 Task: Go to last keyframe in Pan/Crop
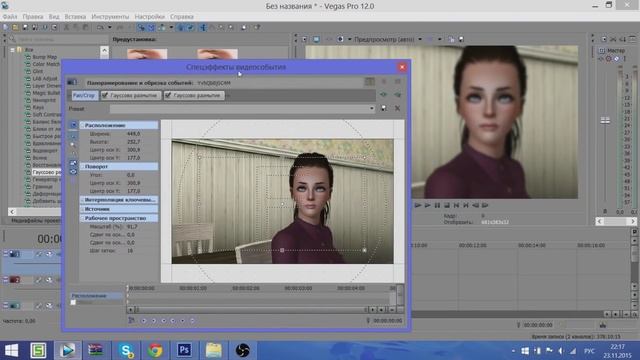(173, 321)
